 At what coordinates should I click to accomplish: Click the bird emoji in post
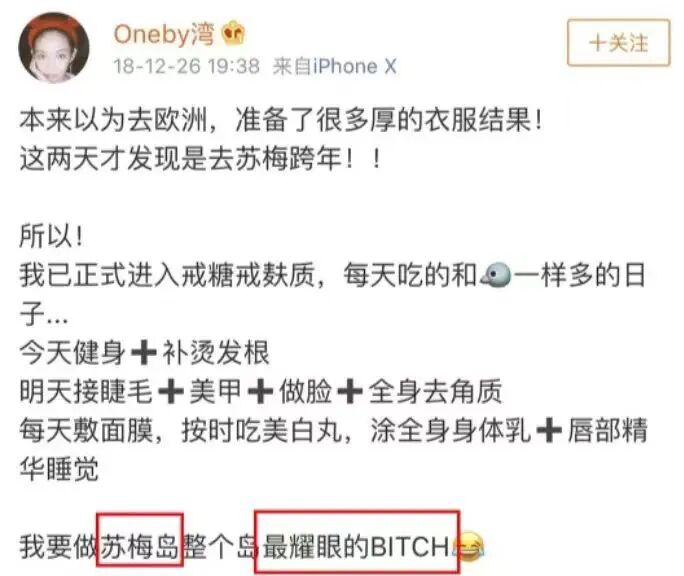point(495,275)
